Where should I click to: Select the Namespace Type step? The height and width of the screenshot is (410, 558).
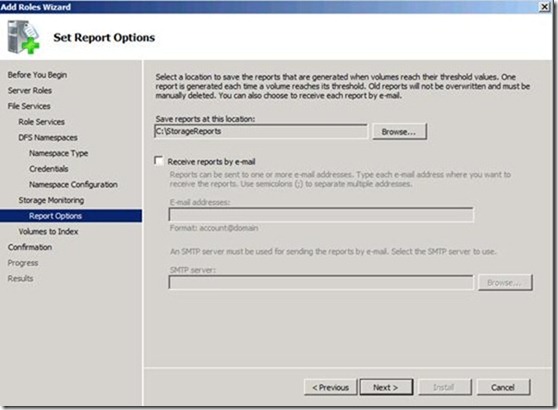(x=59, y=153)
